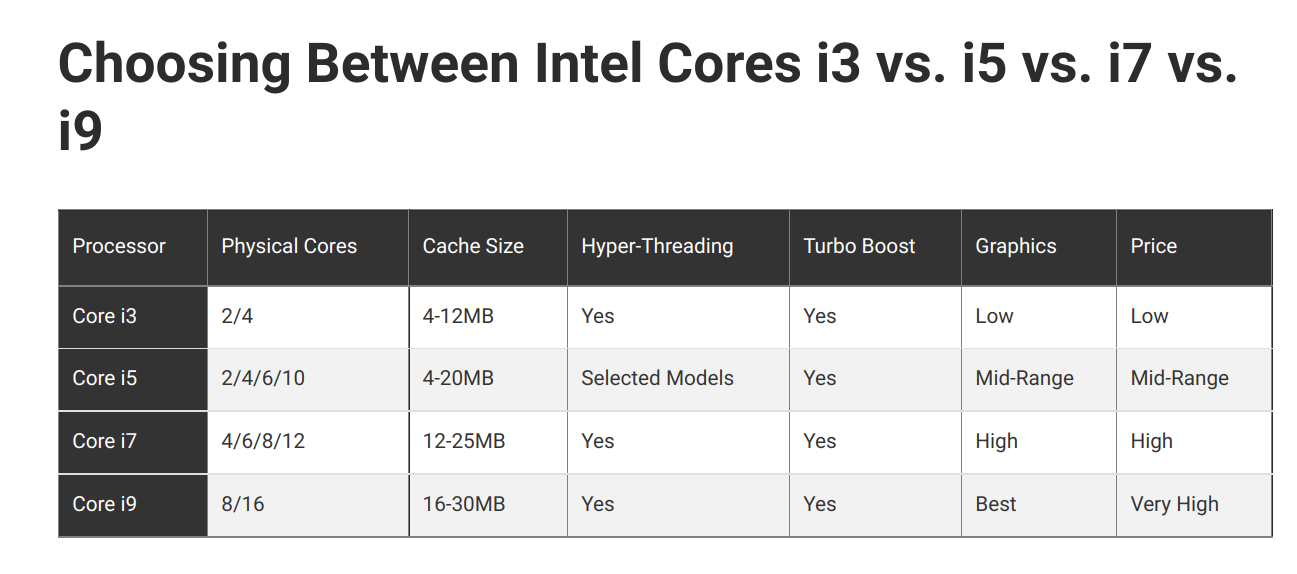Click the 4-12MB cache cell

[458, 316]
